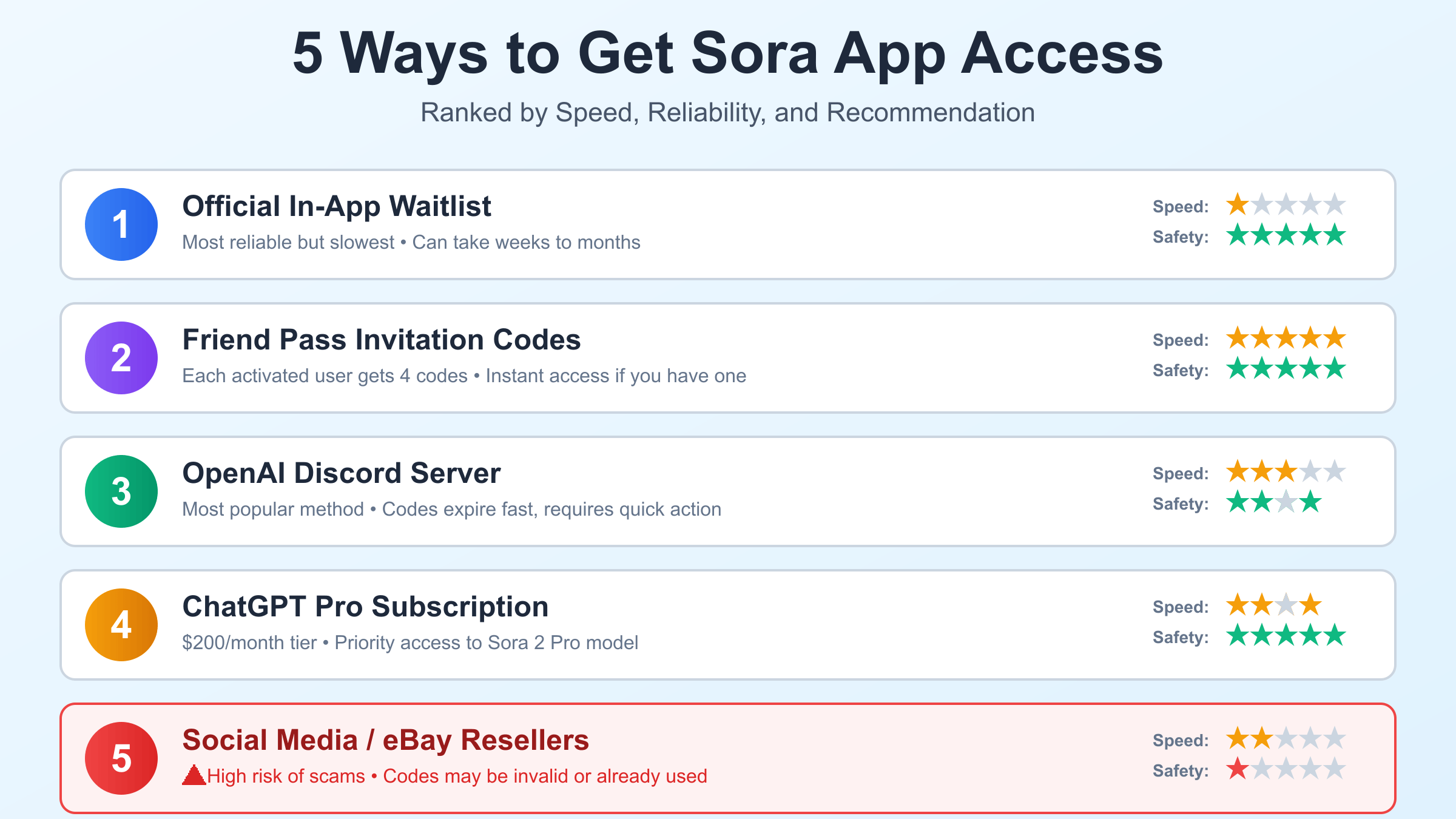Click the red number 5 circle badge
1456x819 pixels.
[121, 758]
